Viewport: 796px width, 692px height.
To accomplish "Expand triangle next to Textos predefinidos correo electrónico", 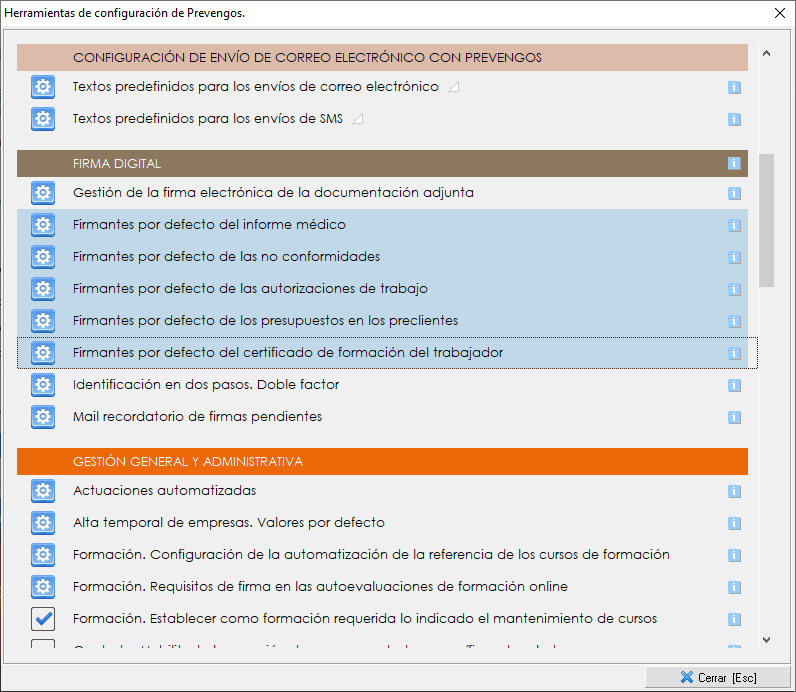I will point(453,88).
